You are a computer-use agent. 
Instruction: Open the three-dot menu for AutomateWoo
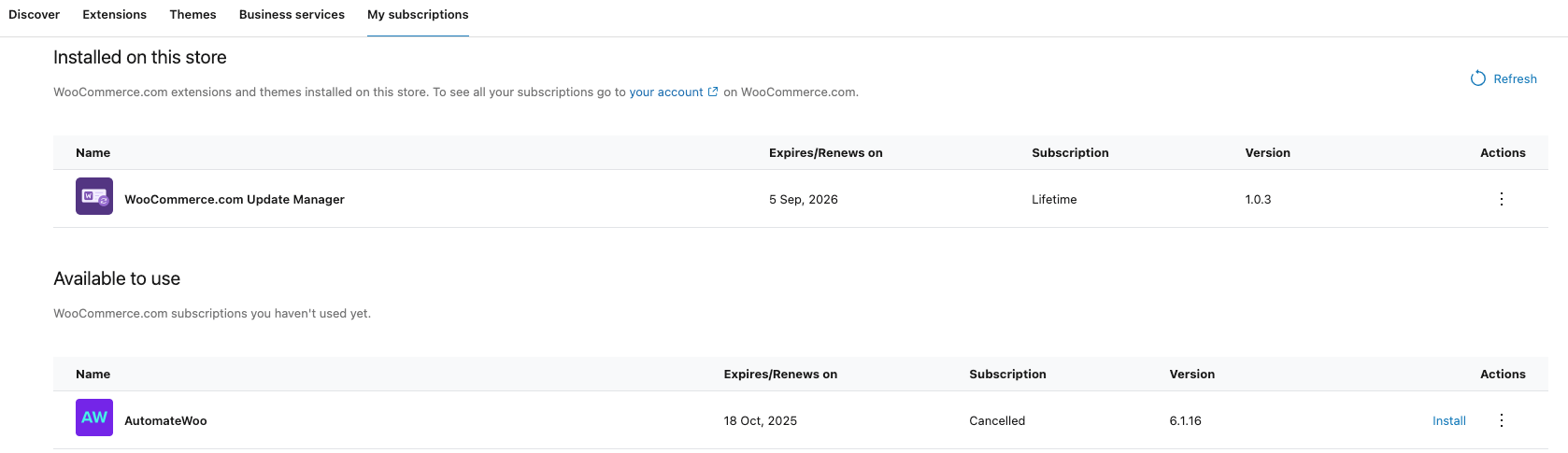click(1502, 420)
